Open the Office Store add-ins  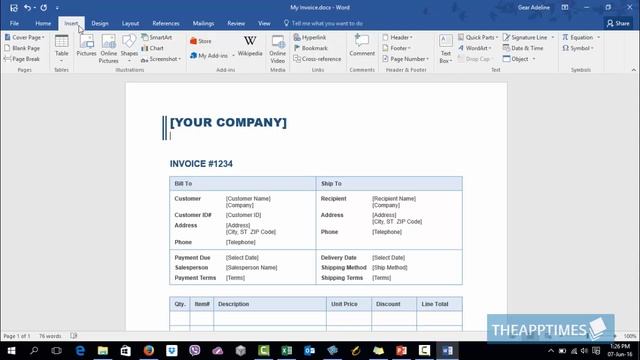[x=201, y=41]
